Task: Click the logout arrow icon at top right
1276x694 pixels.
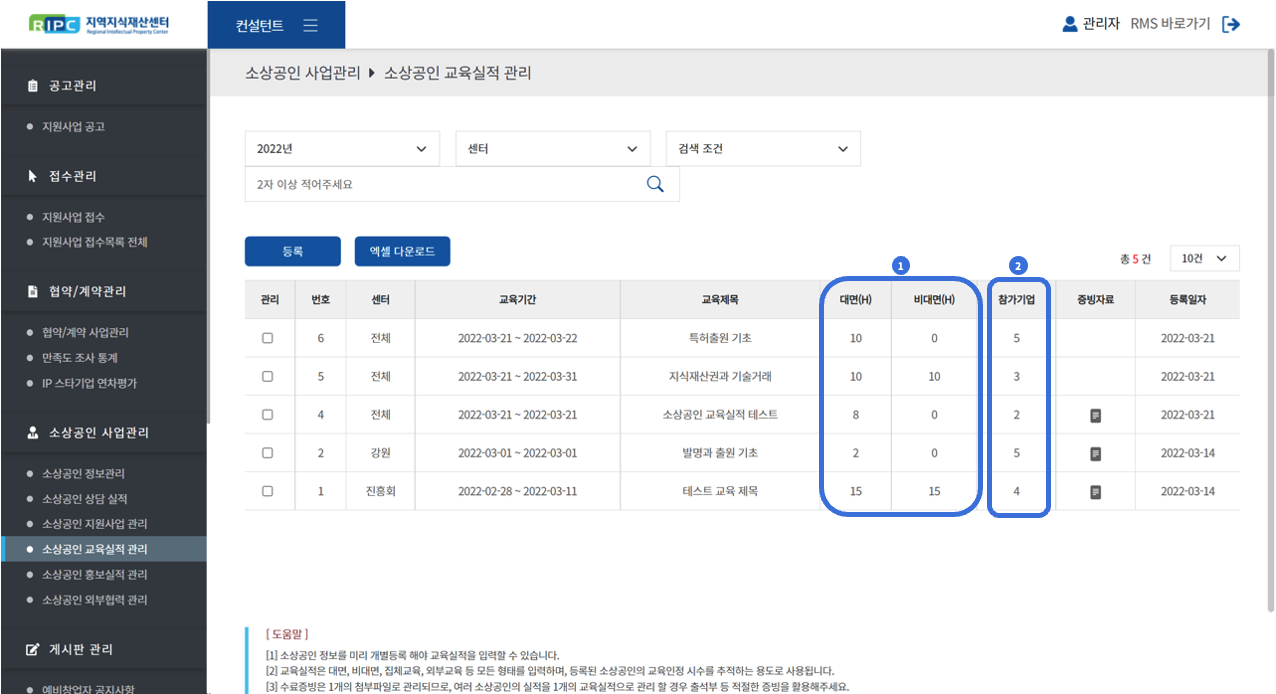Action: [x=1231, y=24]
